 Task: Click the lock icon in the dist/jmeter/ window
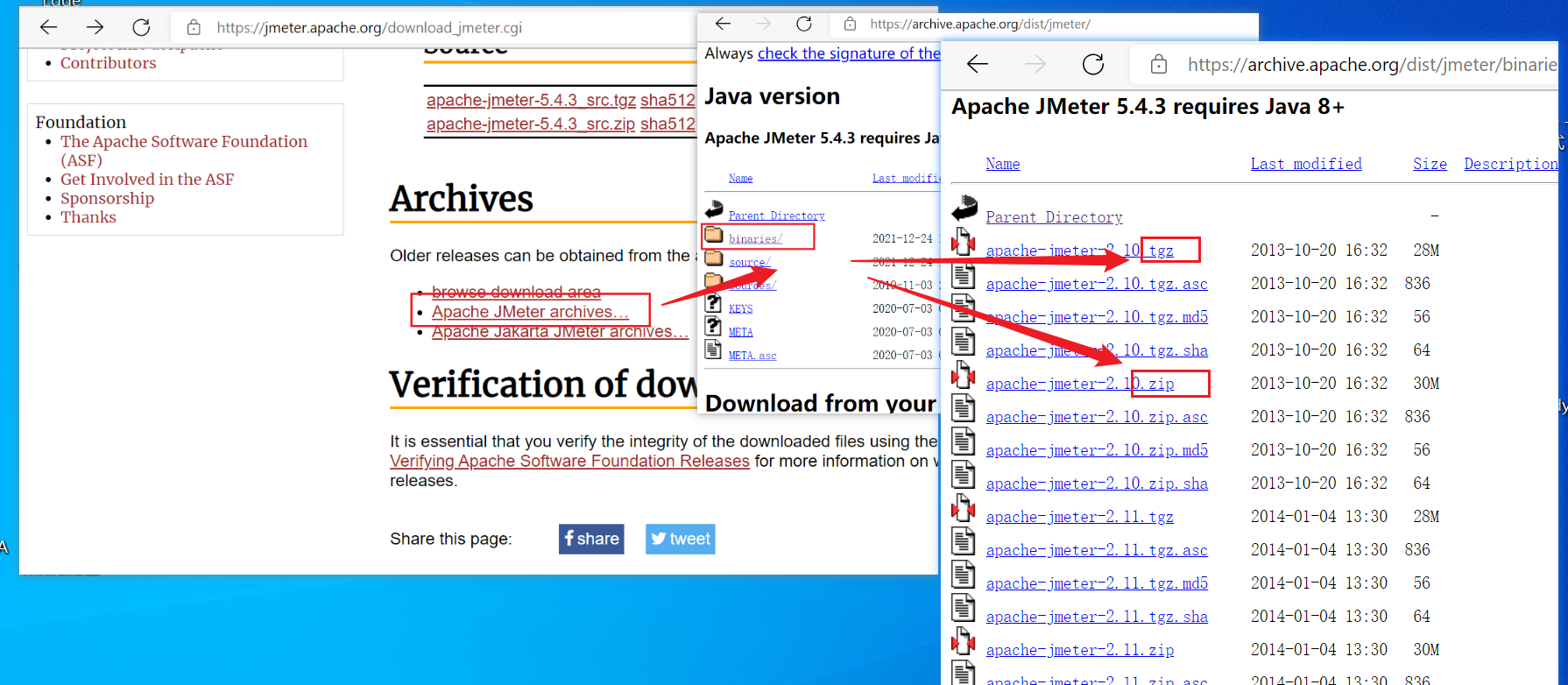[850, 24]
